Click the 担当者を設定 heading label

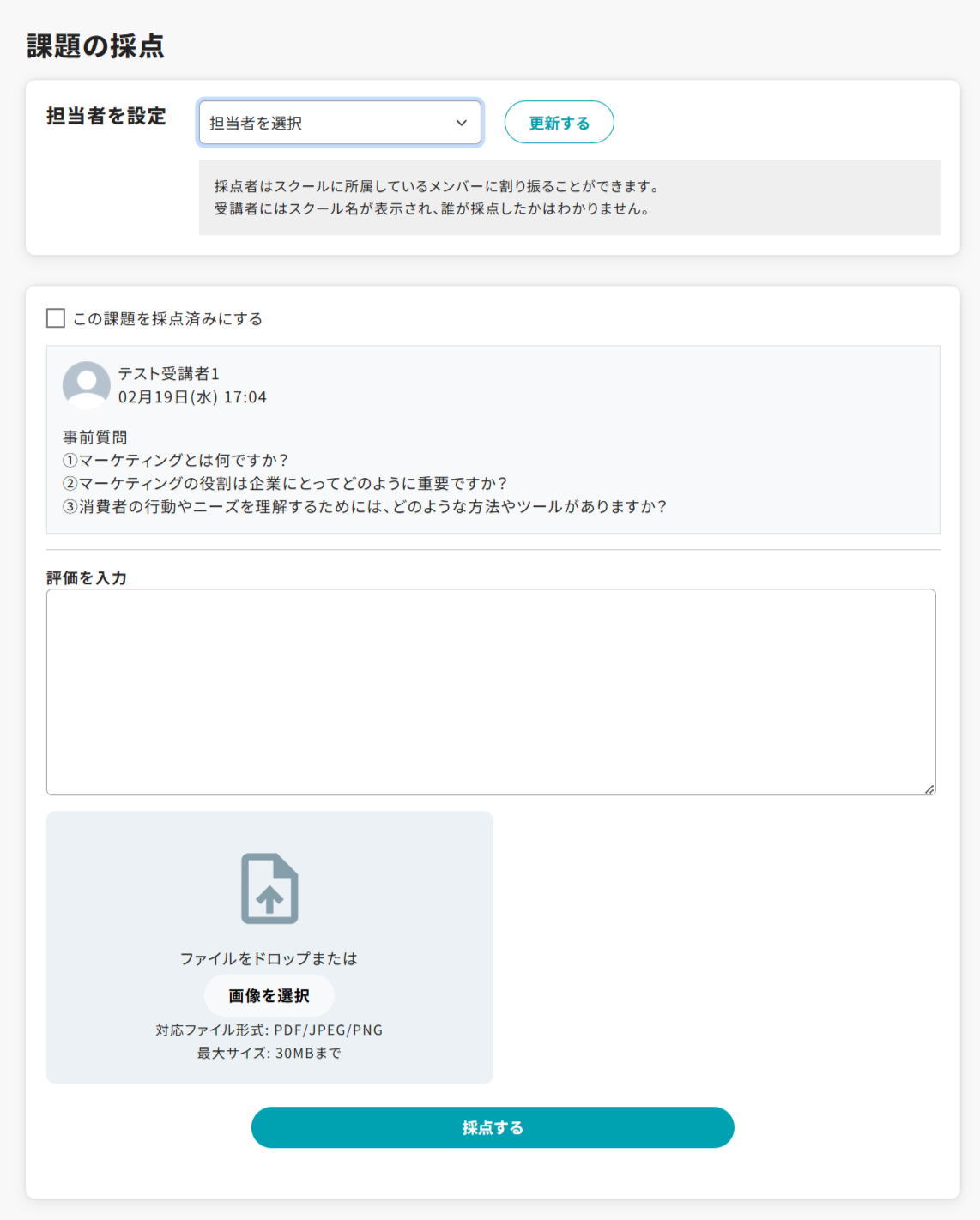coord(106,116)
